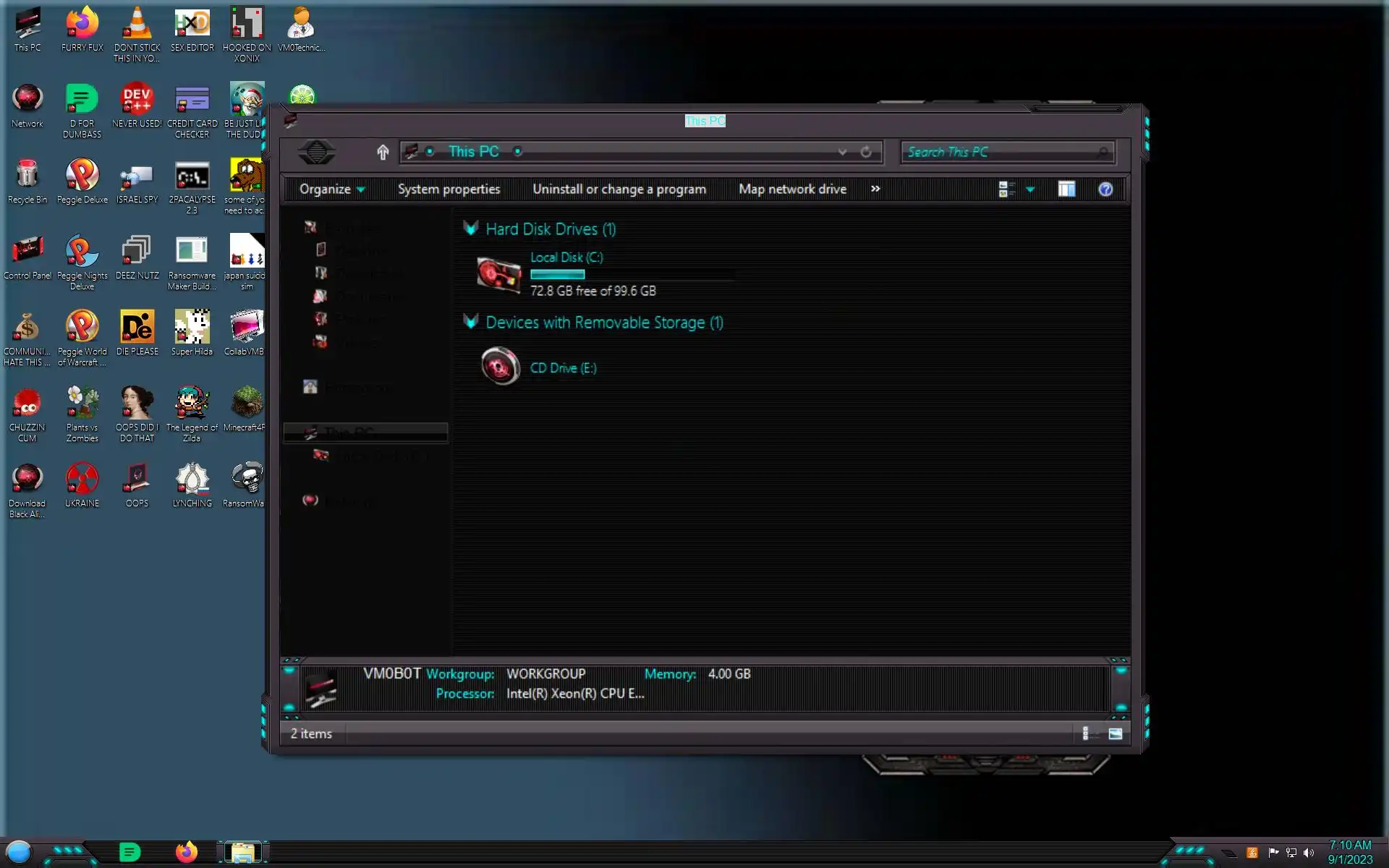Switch to details view in status bar
The height and width of the screenshot is (868, 1389).
[x=1085, y=733]
